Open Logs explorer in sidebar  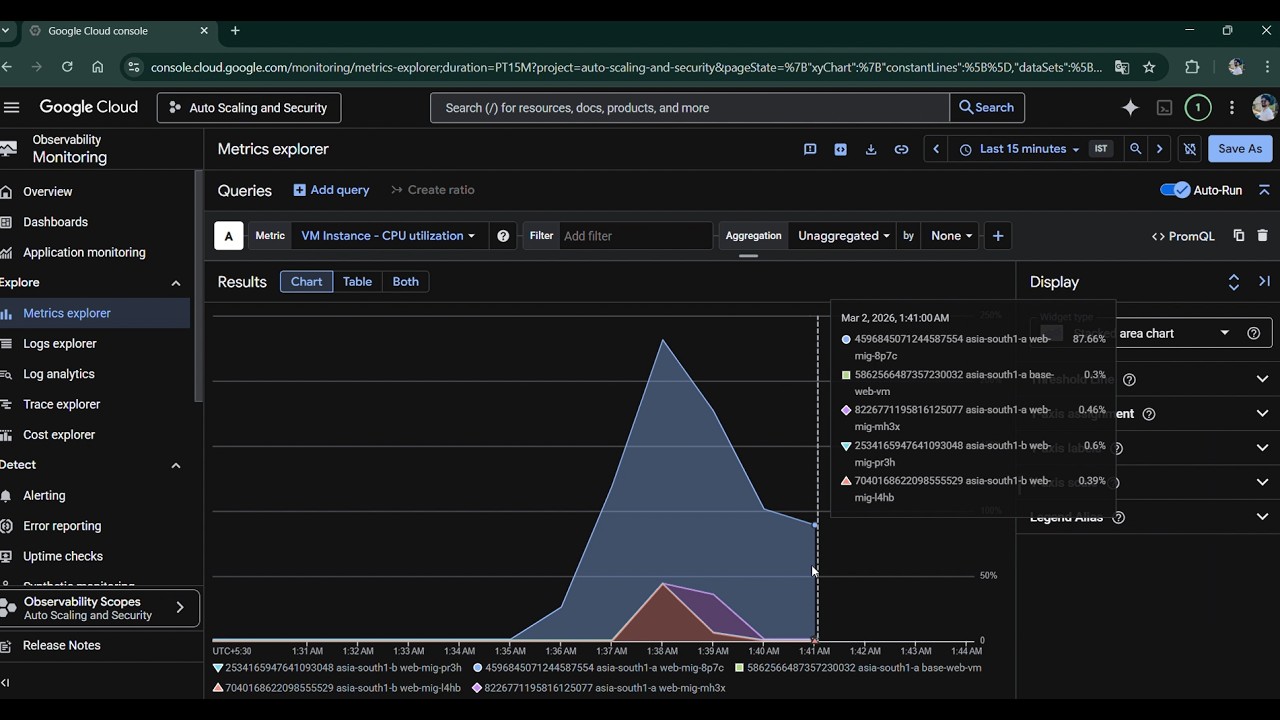60,344
